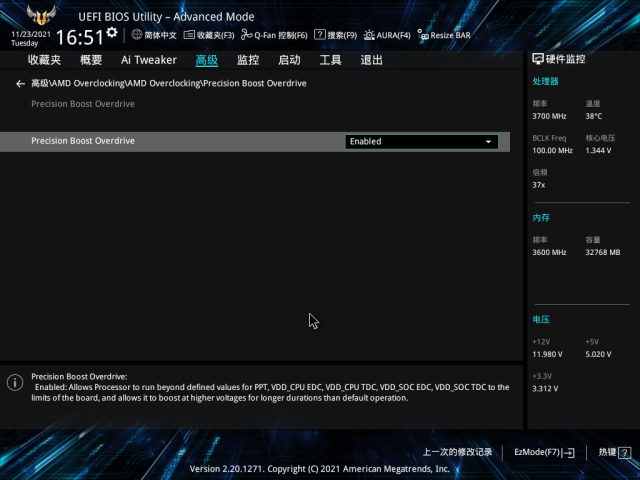Switch to the Ai Tweaker tab
This screenshot has width=640, height=480.
click(148, 60)
